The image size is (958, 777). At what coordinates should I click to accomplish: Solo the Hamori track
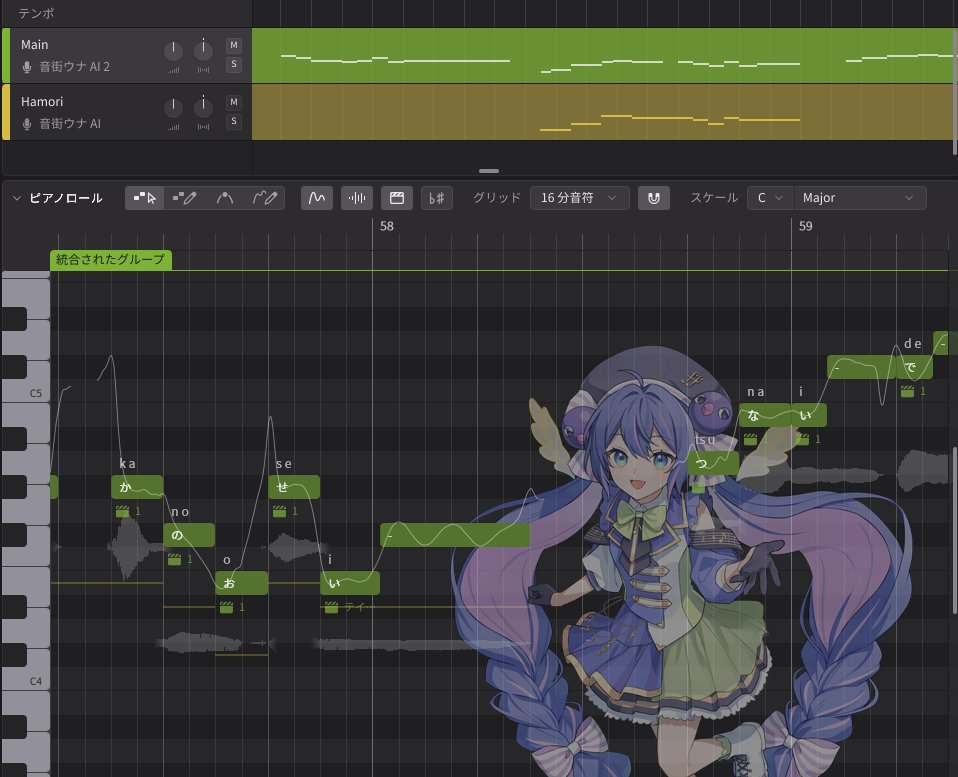[233, 121]
